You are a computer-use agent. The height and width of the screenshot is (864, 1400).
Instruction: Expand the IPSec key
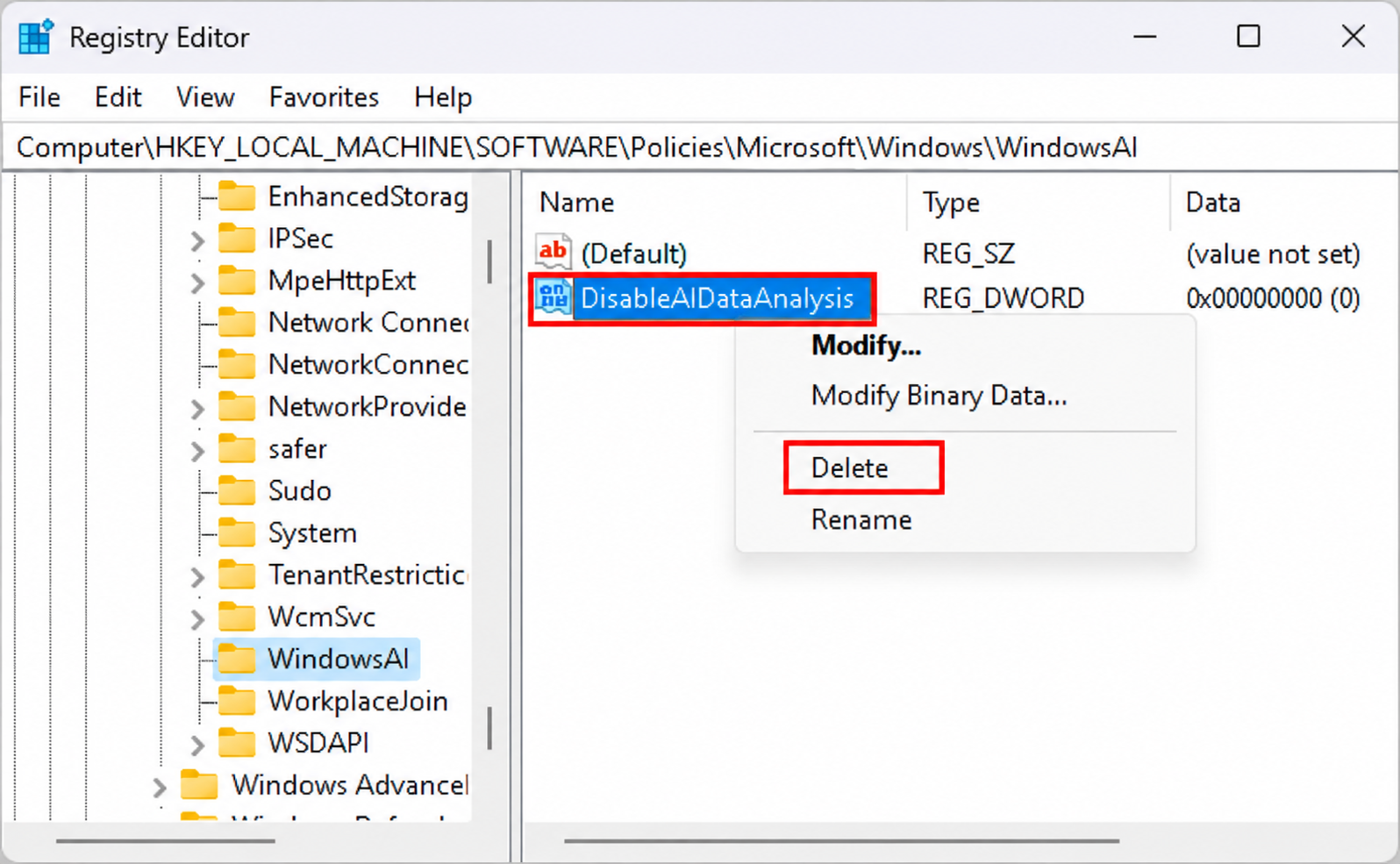(197, 240)
